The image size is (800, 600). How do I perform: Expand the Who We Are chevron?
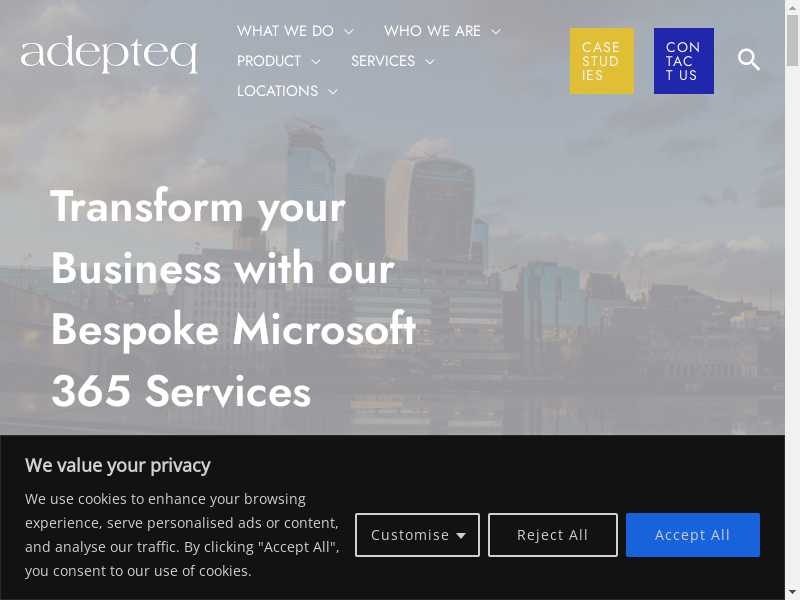tap(496, 32)
